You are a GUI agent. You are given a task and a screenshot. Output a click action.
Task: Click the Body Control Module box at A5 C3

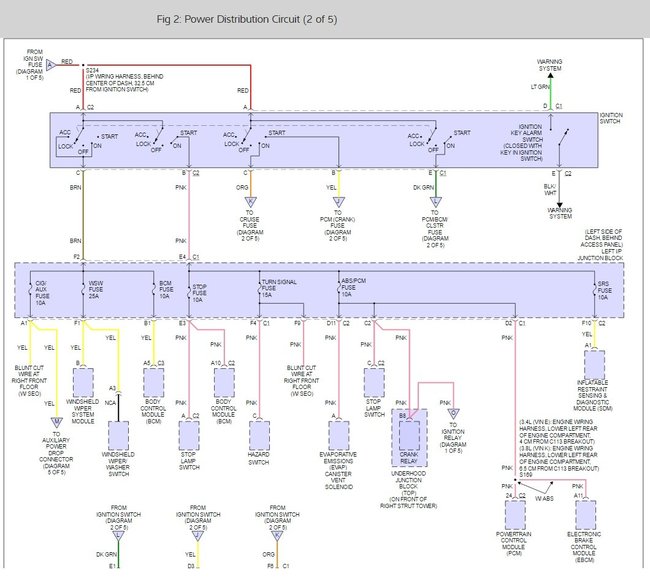coord(154,382)
